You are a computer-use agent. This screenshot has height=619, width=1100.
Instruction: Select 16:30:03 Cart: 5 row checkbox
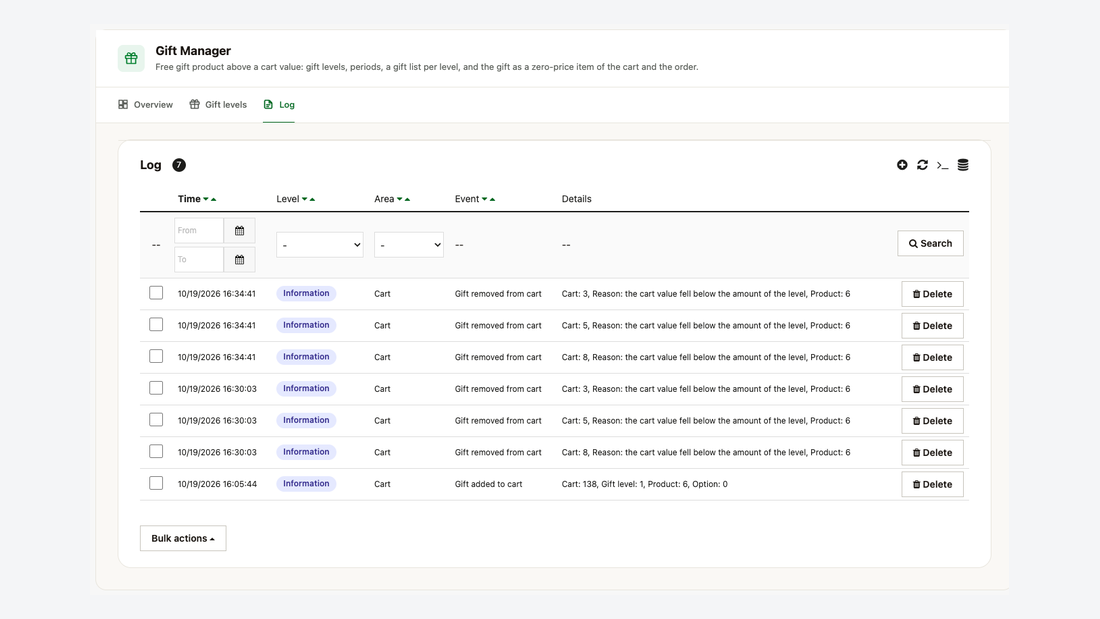tap(156, 420)
